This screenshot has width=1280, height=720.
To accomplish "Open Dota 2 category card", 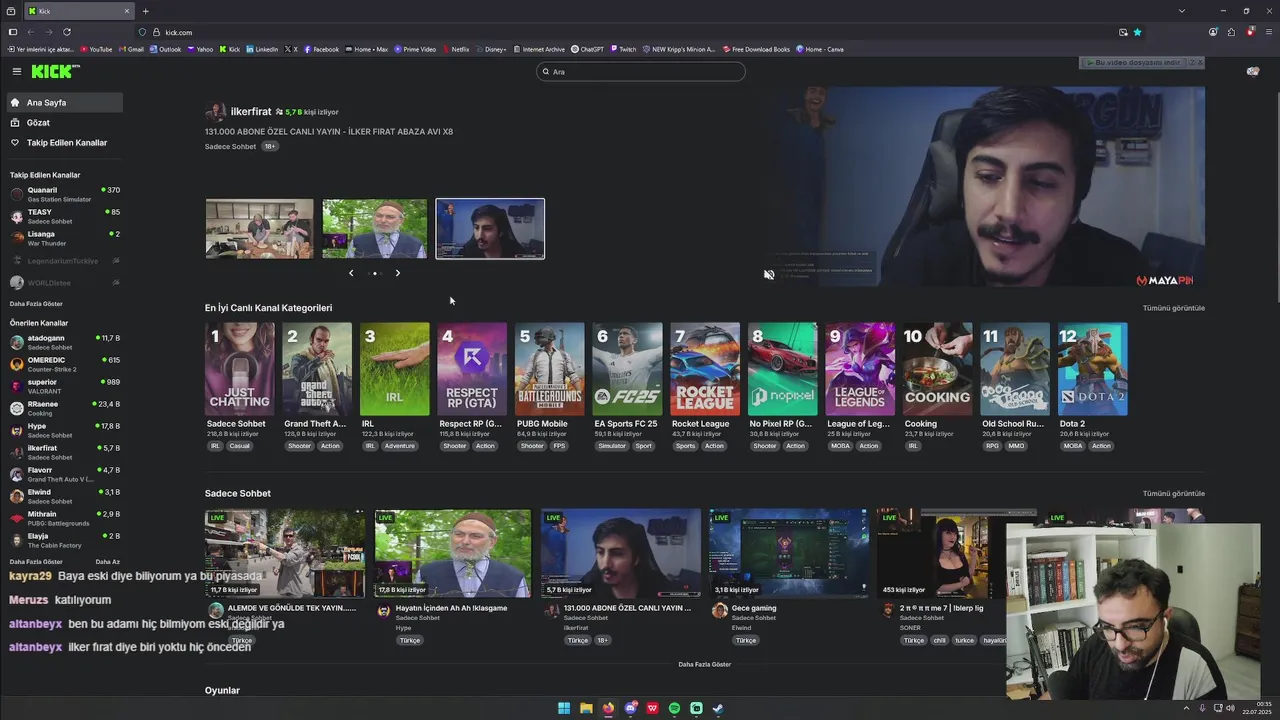I will 1092,369.
